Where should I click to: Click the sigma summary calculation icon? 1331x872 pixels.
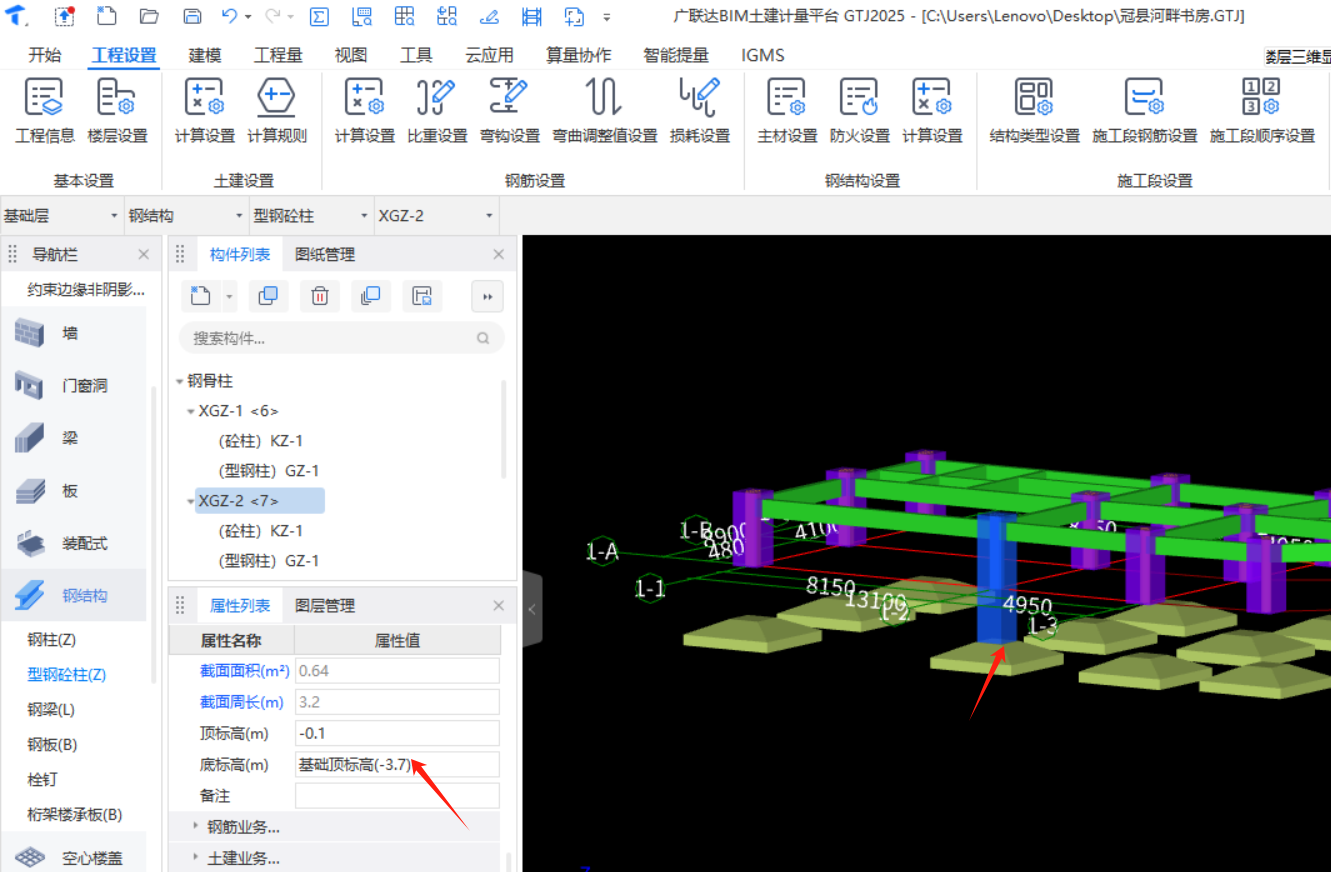pyautogui.click(x=319, y=16)
